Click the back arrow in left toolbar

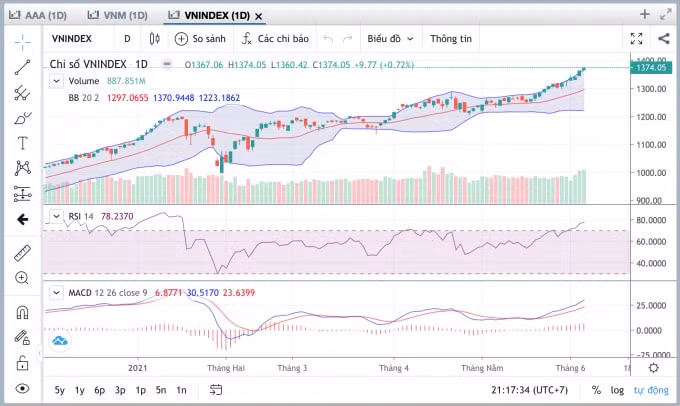[x=23, y=219]
